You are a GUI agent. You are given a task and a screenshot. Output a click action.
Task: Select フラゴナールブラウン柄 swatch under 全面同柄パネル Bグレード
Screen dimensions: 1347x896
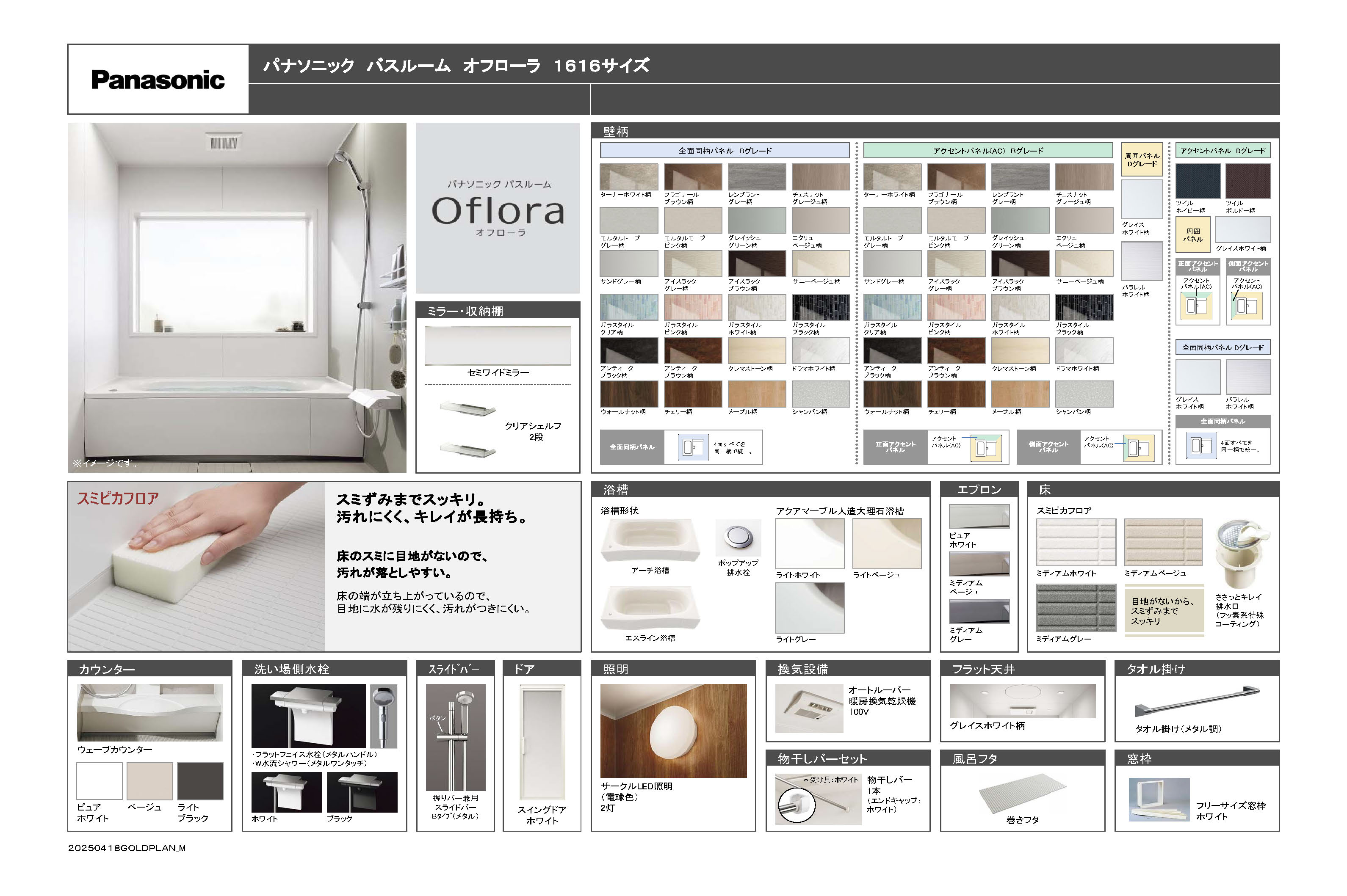tap(693, 177)
